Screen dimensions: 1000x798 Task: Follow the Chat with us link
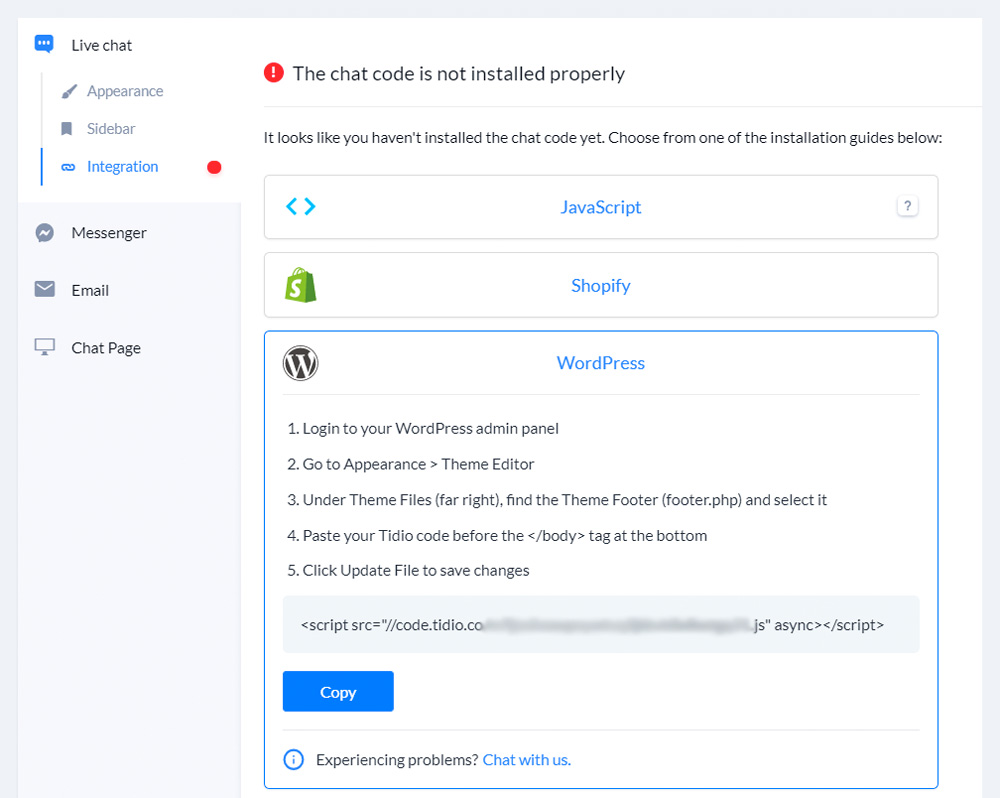point(527,760)
